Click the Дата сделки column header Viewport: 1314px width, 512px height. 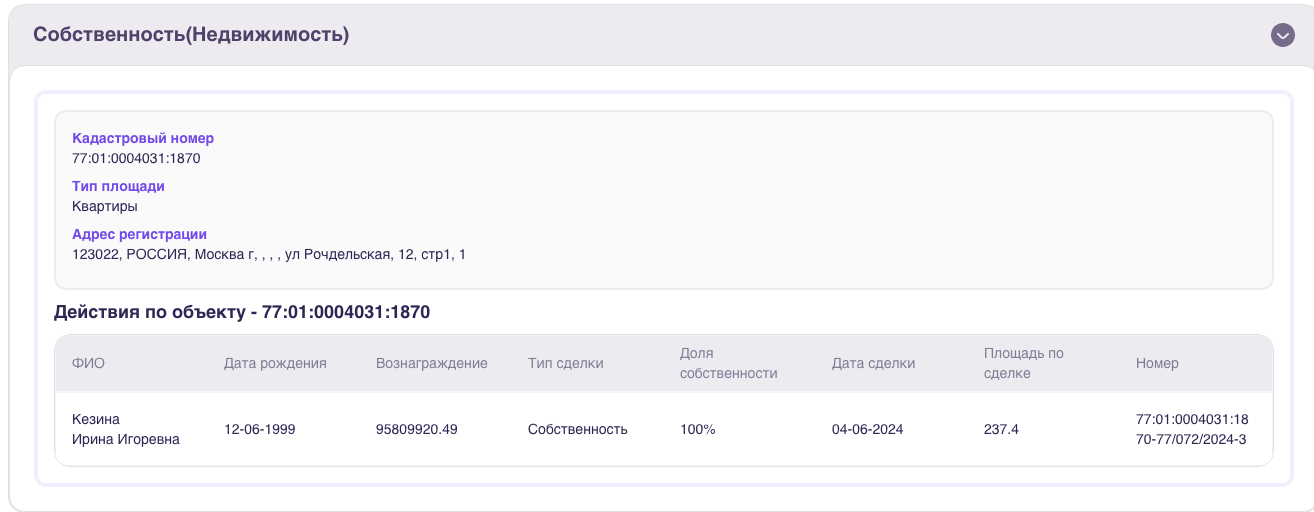[x=873, y=363]
